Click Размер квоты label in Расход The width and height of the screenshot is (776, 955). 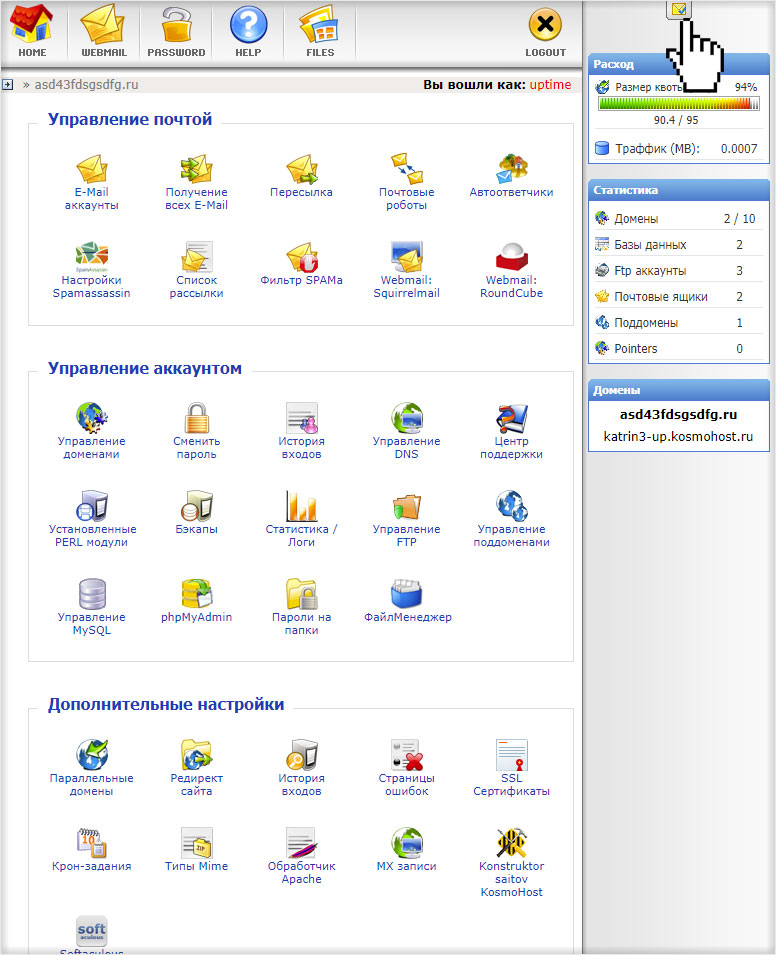coord(649,87)
